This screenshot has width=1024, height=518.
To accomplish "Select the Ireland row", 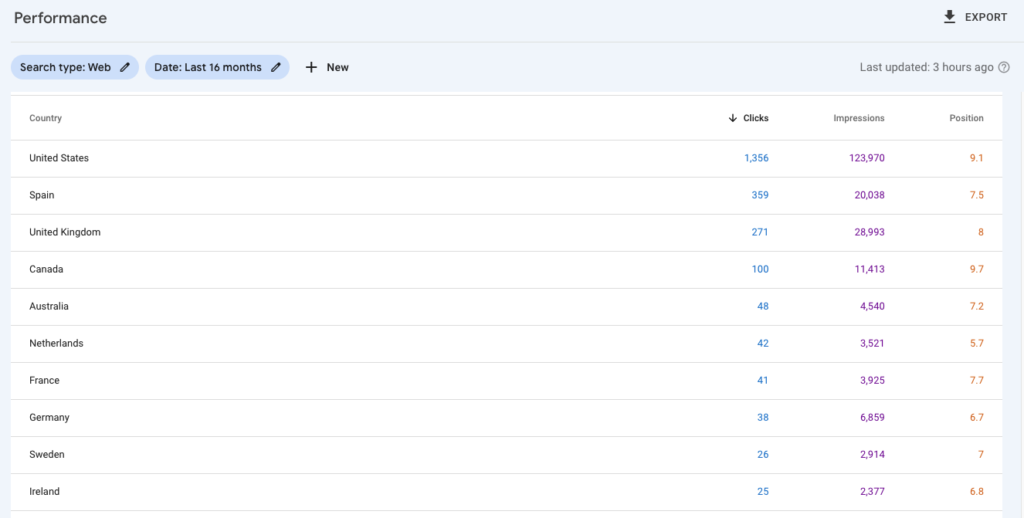I will pos(45,491).
